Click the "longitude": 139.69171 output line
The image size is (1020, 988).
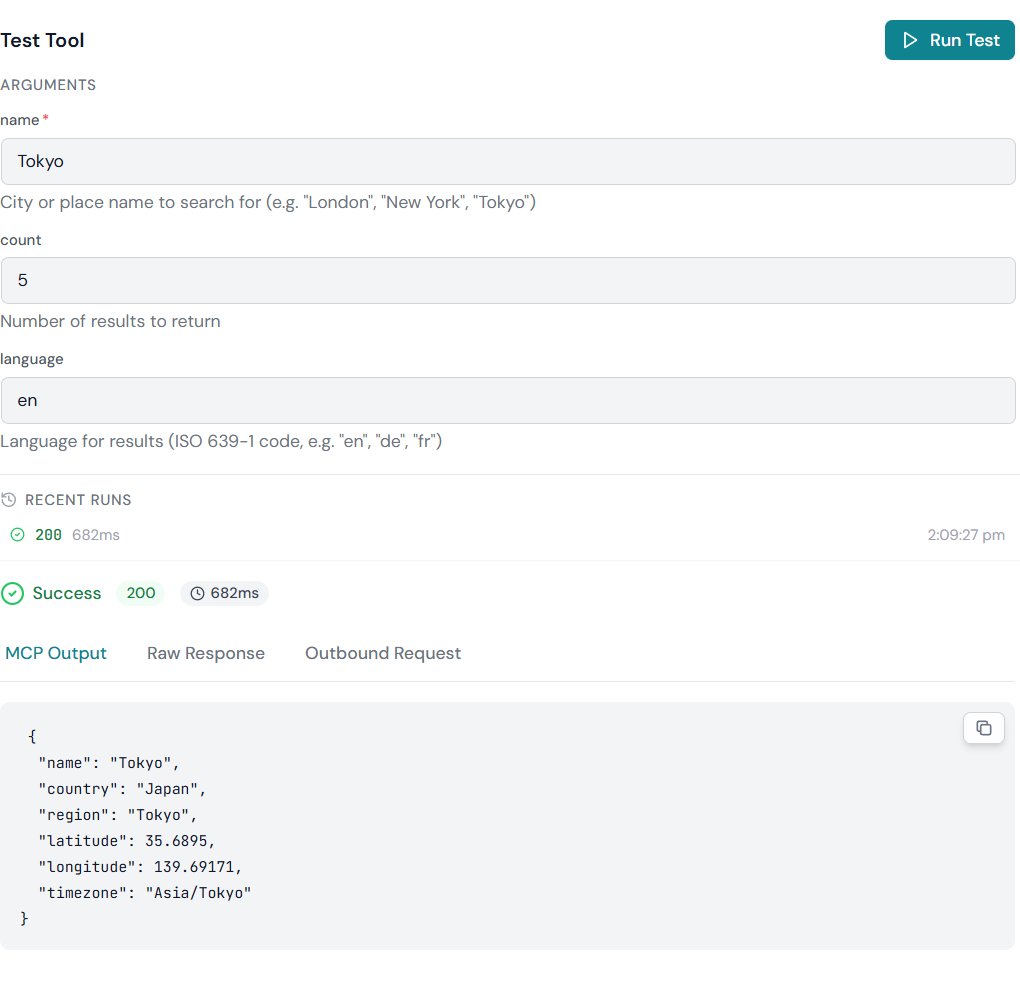point(140,866)
